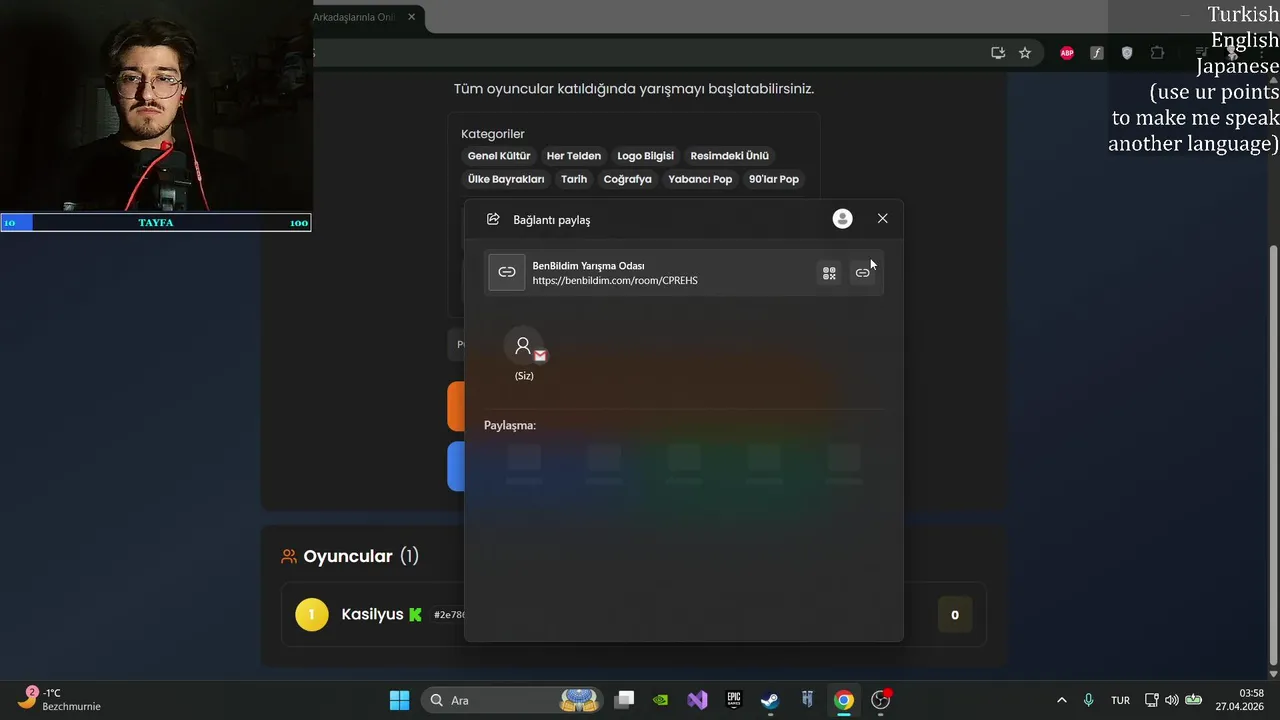
Task: Open network settings tray icon
Action: click(1152, 700)
